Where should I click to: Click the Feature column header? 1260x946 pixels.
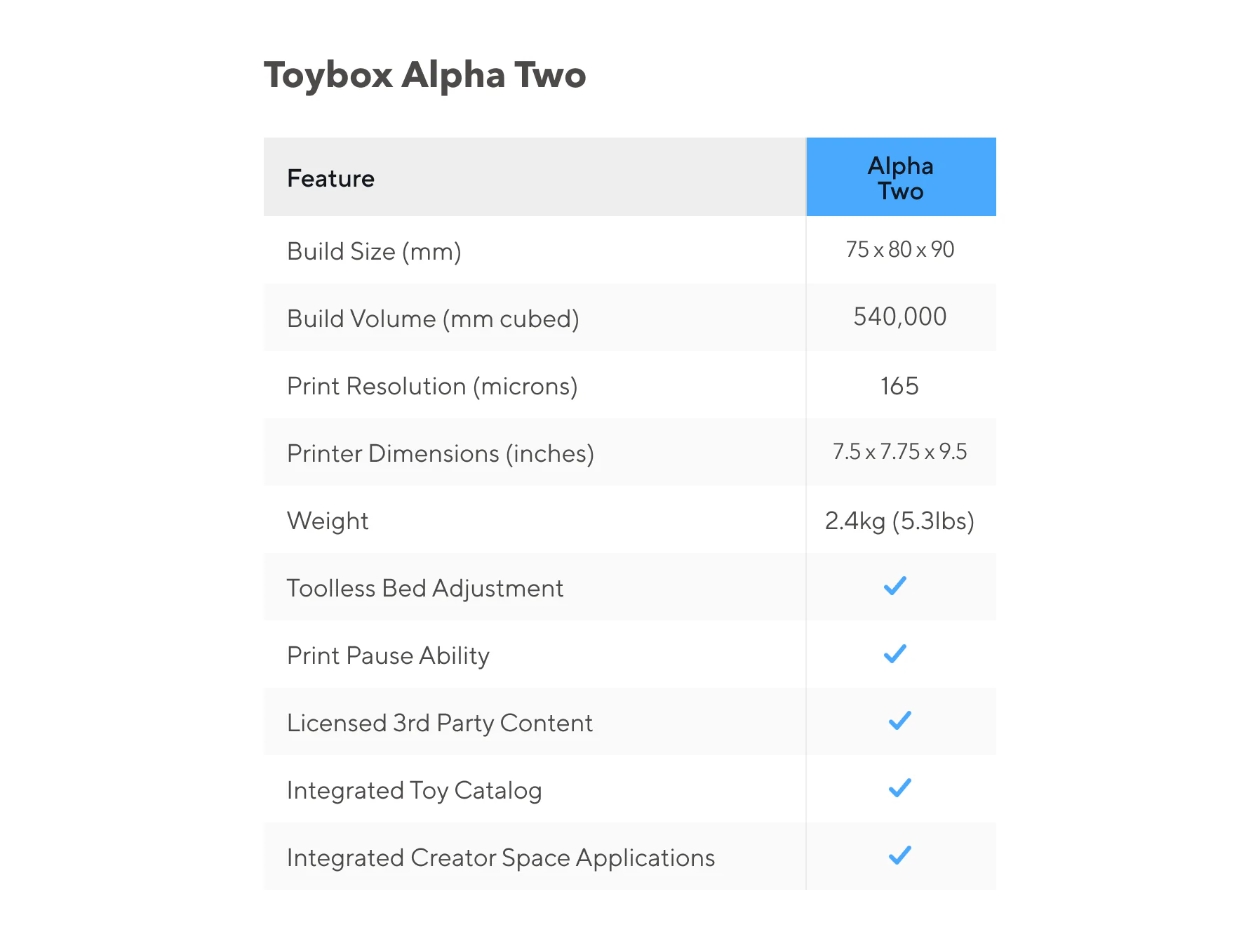click(331, 178)
